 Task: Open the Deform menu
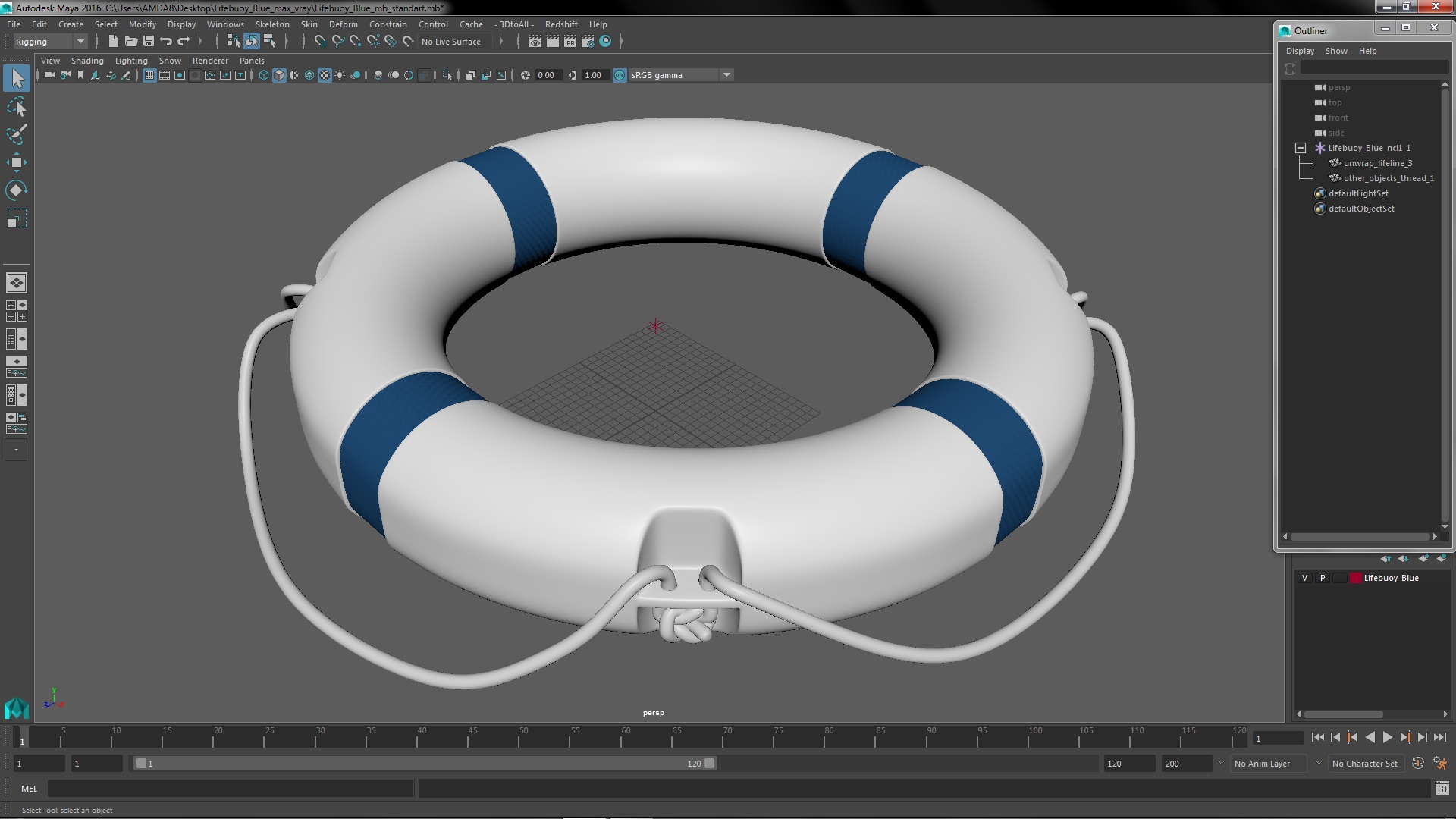[x=343, y=24]
